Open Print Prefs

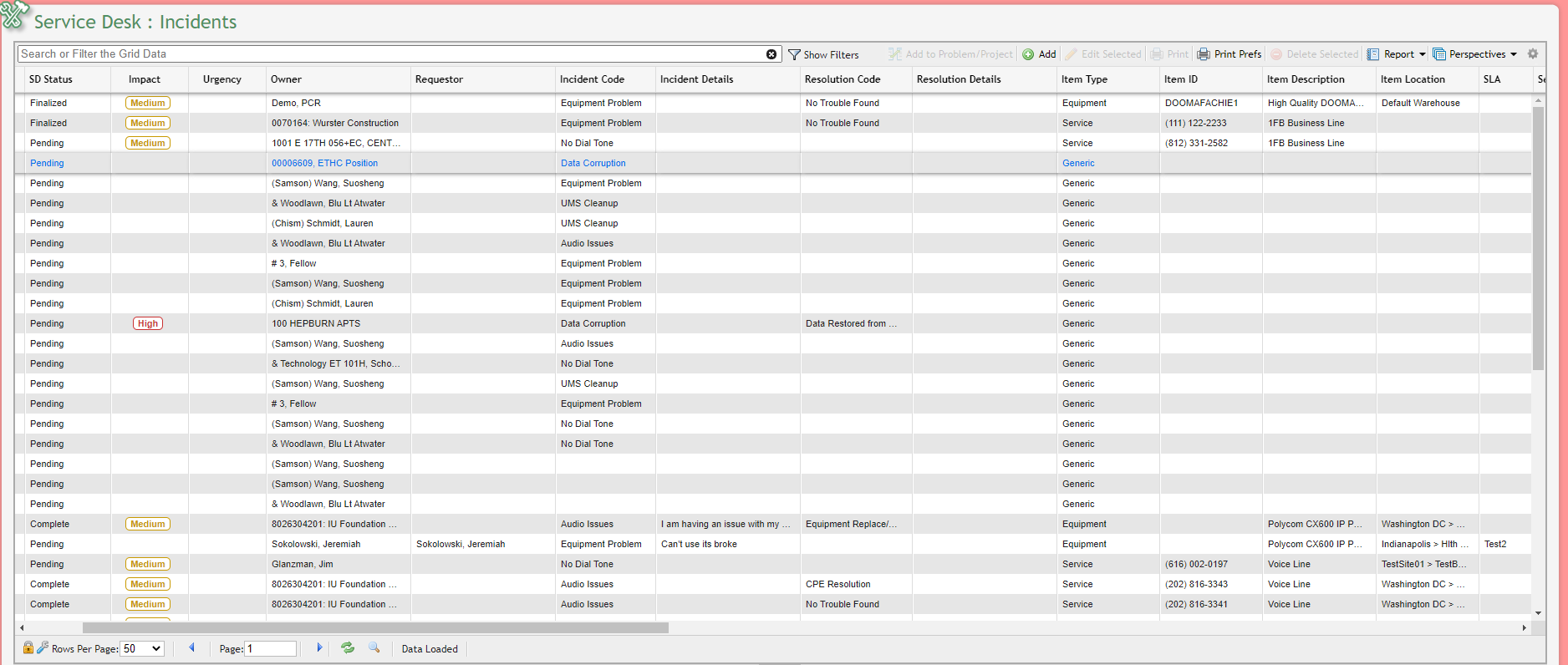point(1229,54)
